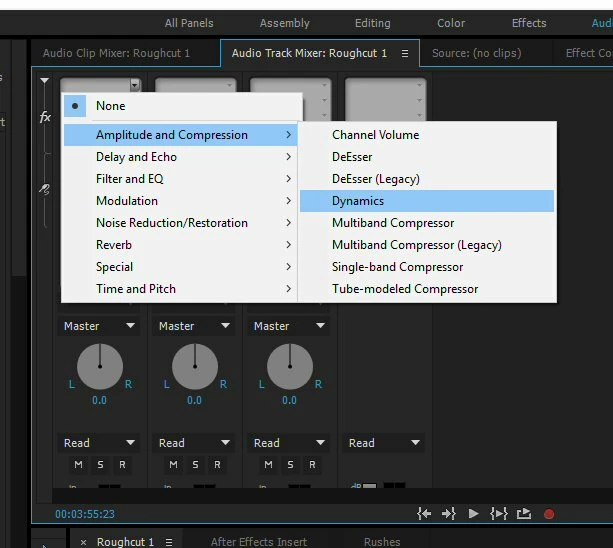Open Filter and EQ submenu

pyautogui.click(x=181, y=179)
